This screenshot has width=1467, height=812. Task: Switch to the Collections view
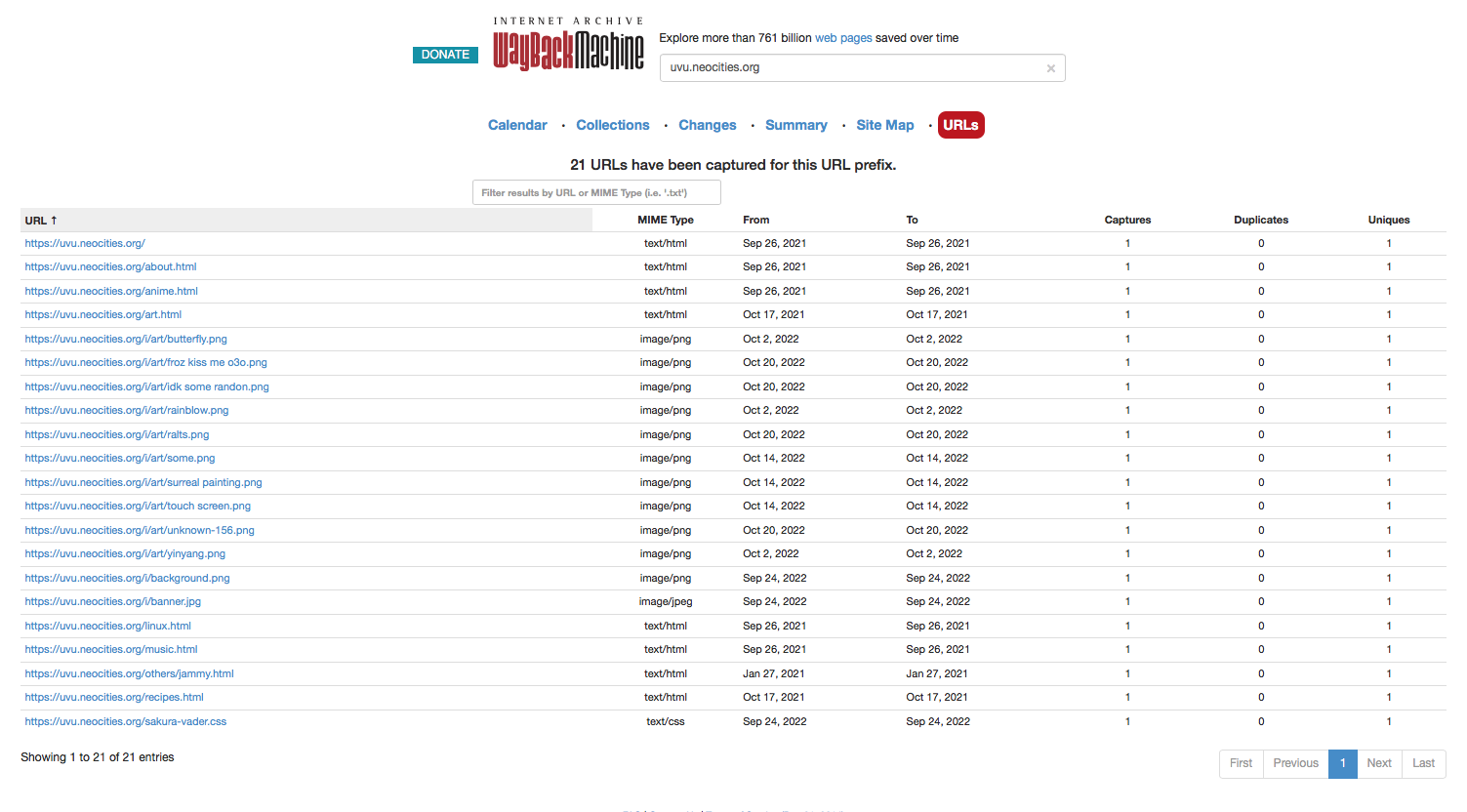click(x=613, y=125)
